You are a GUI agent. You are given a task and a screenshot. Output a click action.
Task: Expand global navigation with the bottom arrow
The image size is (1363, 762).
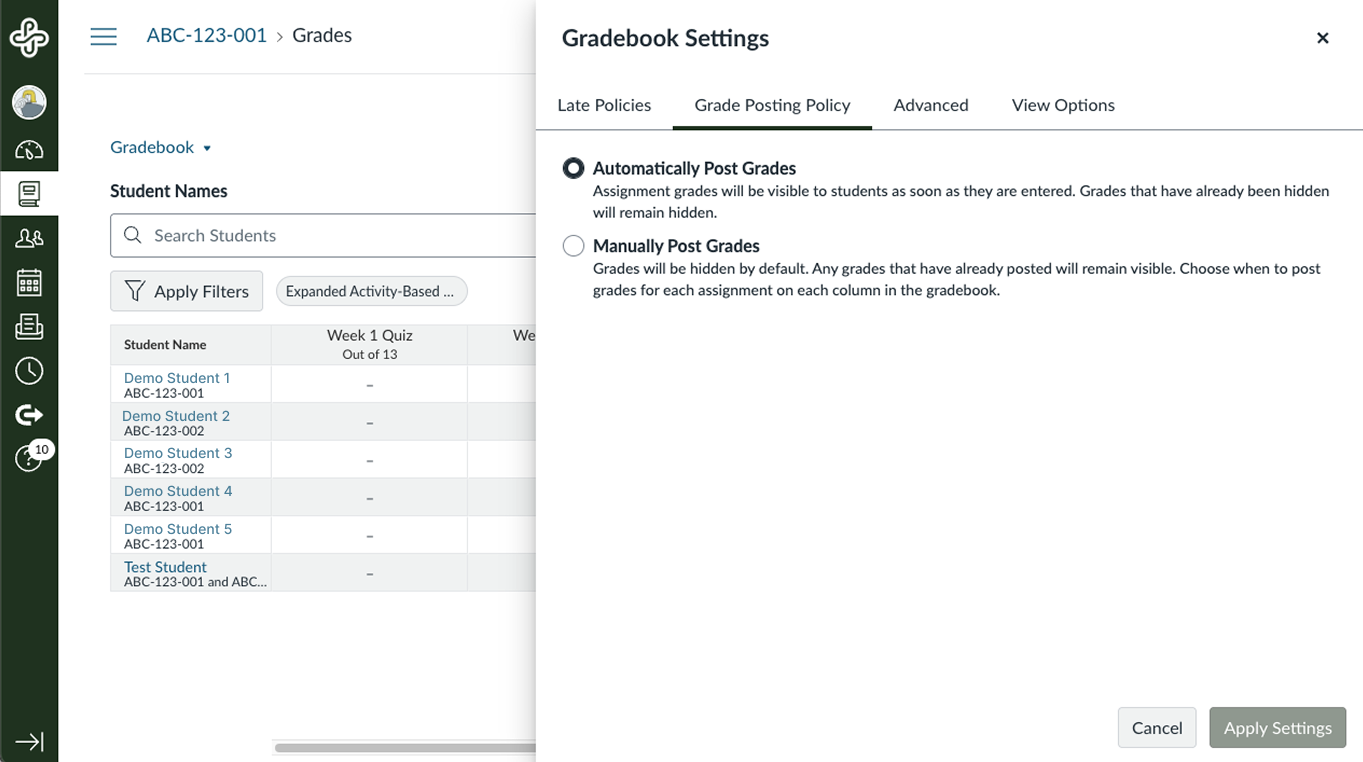click(29, 740)
